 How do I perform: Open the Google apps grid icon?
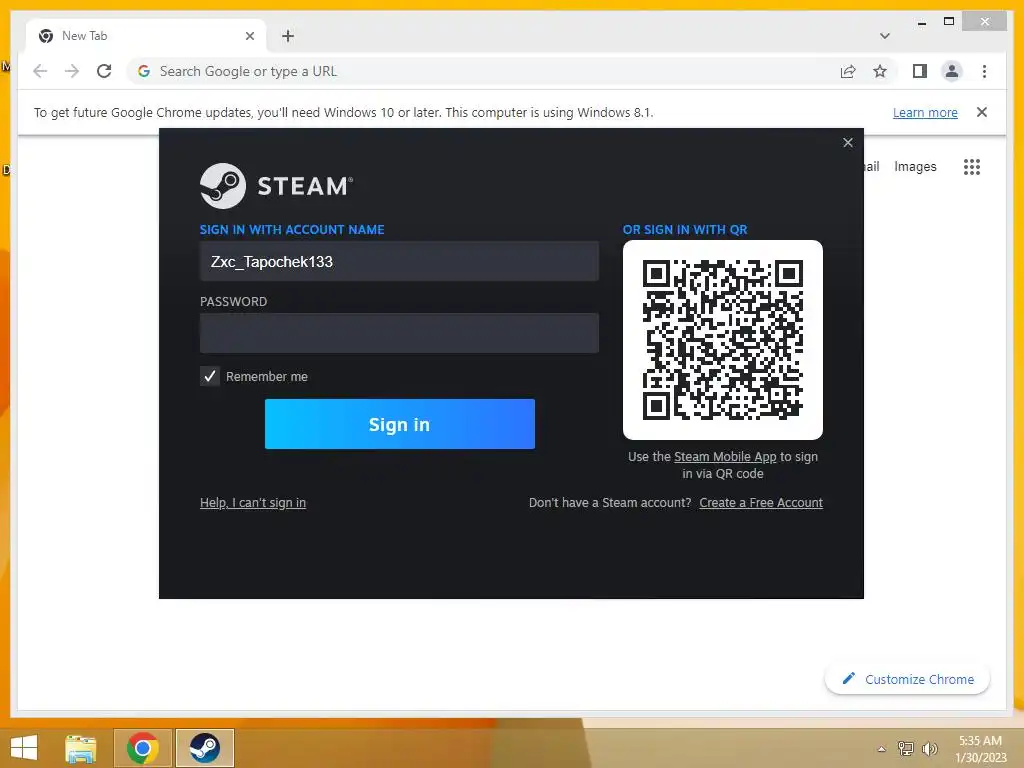[x=972, y=167]
